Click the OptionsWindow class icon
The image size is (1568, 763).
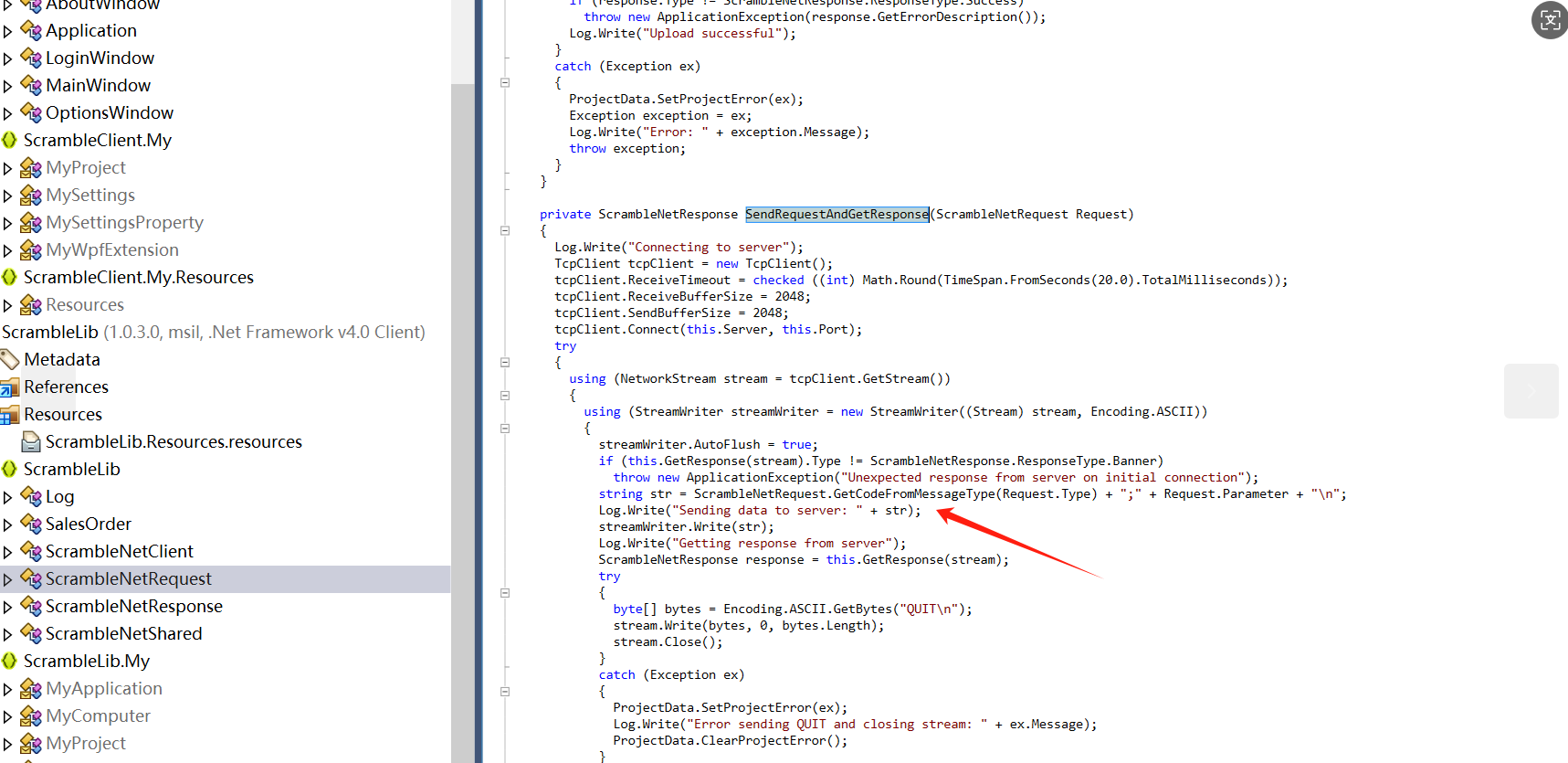tap(31, 113)
